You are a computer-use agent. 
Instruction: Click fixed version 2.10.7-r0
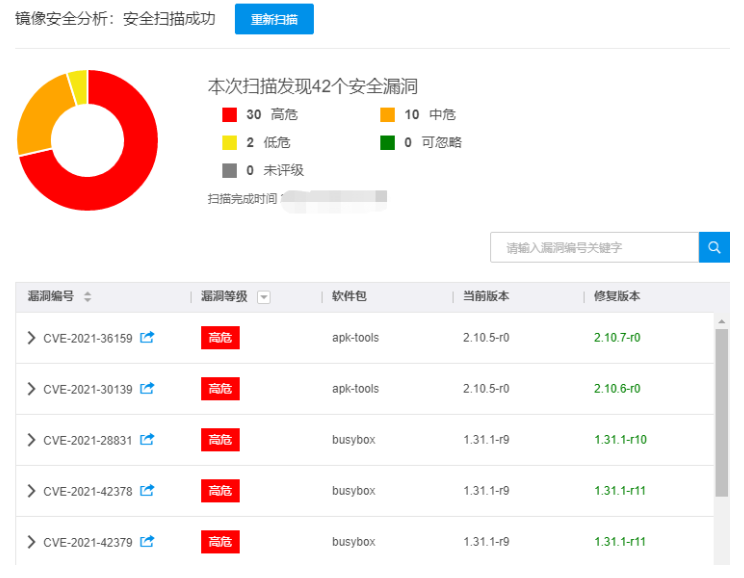pyautogui.click(x=617, y=338)
